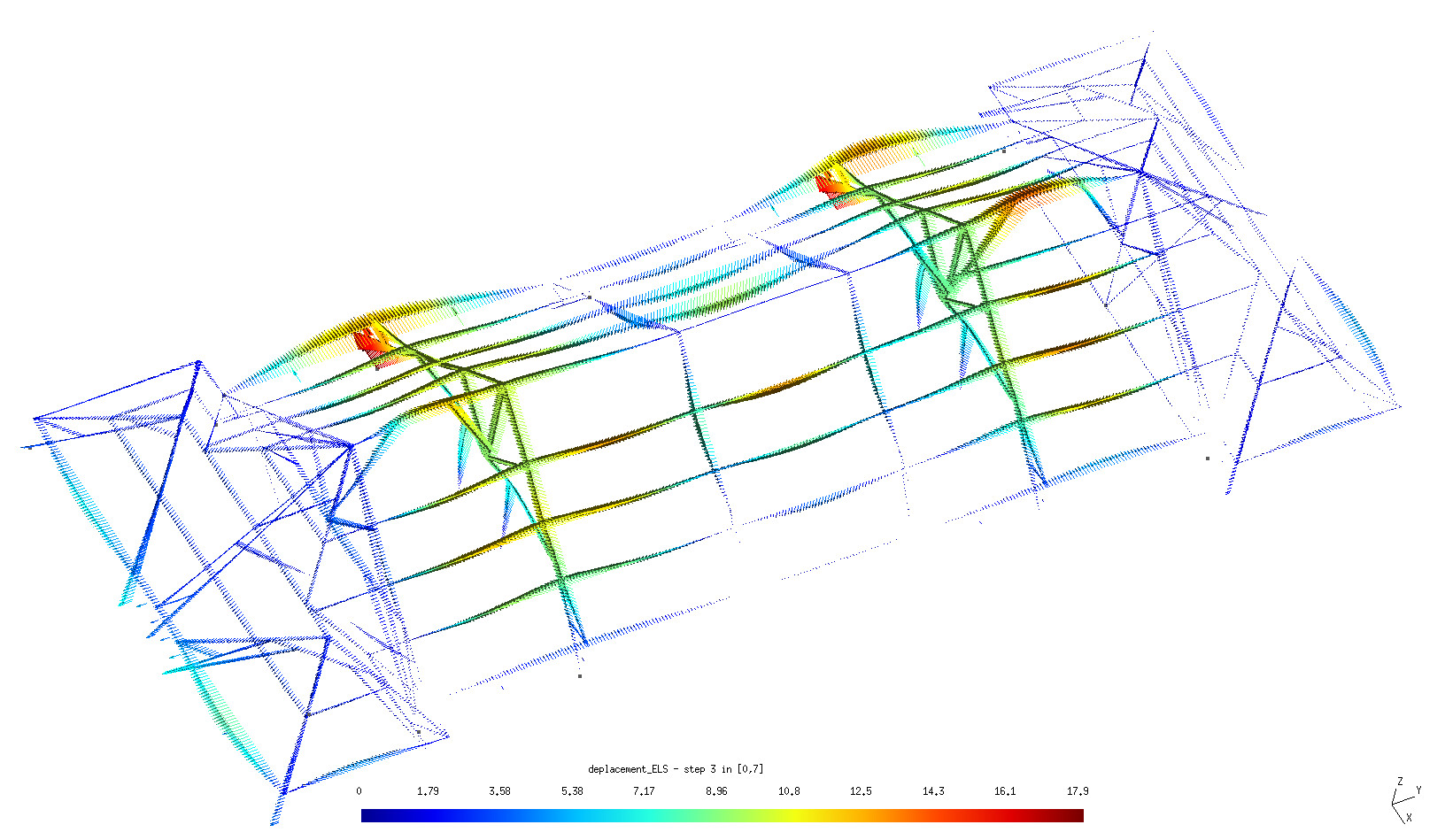1445x840 pixels.
Task: Click the dark blue end of color bar
Action: 367,815
